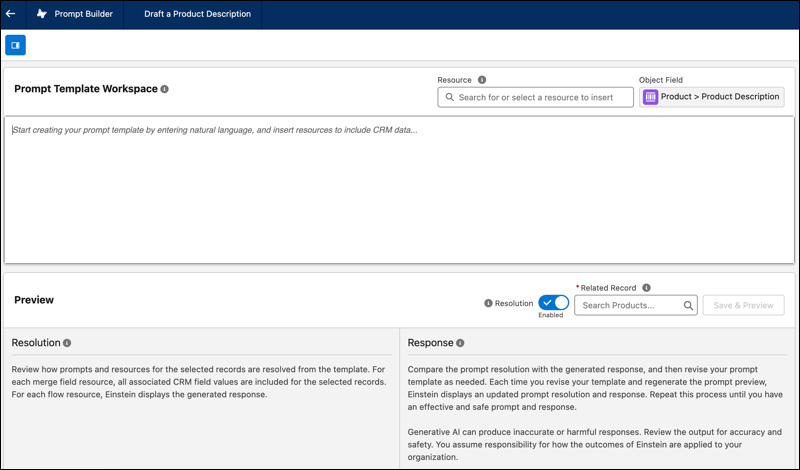Click info icon beside Prompt Template Workspace
The height and width of the screenshot is (470, 800).
pyautogui.click(x=165, y=89)
